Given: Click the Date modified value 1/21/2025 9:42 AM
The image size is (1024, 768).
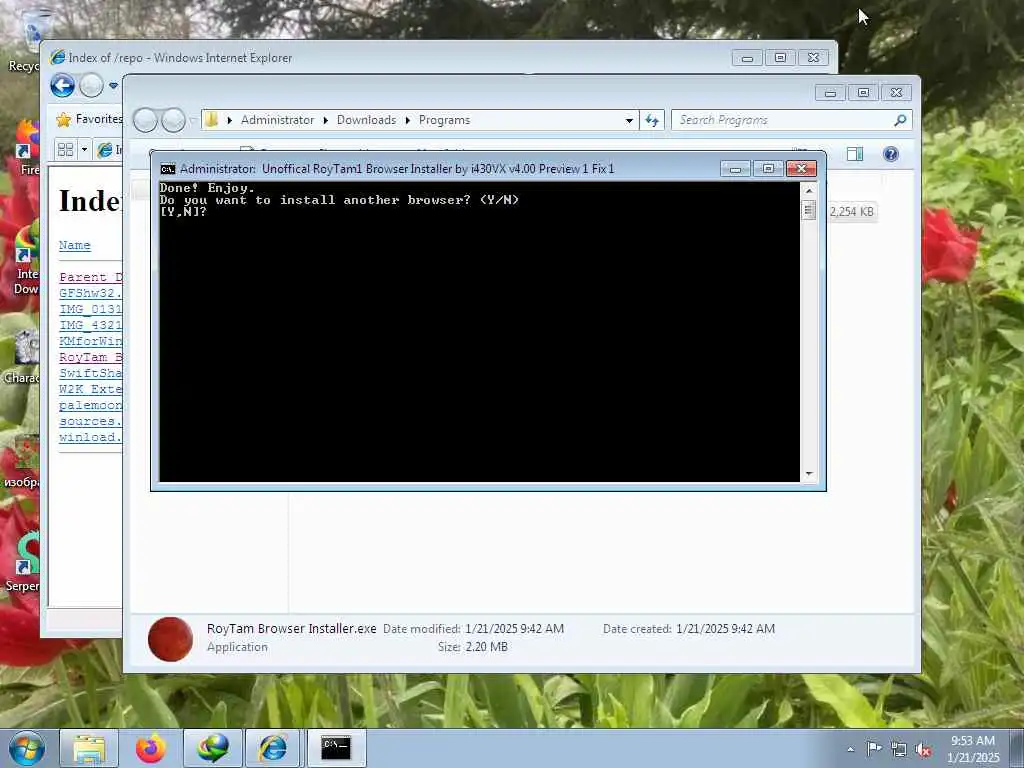Looking at the screenshot, I should click(515, 628).
